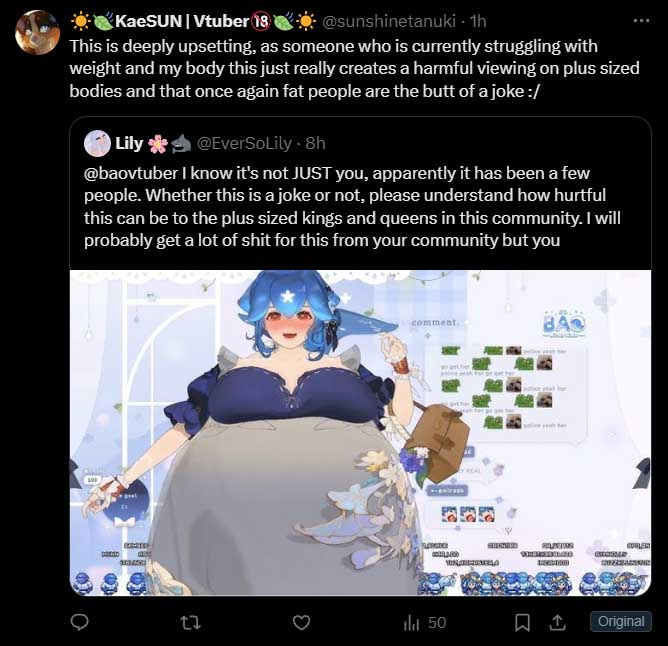Open the KaeSUN | Vtuber display name

pos(182,21)
